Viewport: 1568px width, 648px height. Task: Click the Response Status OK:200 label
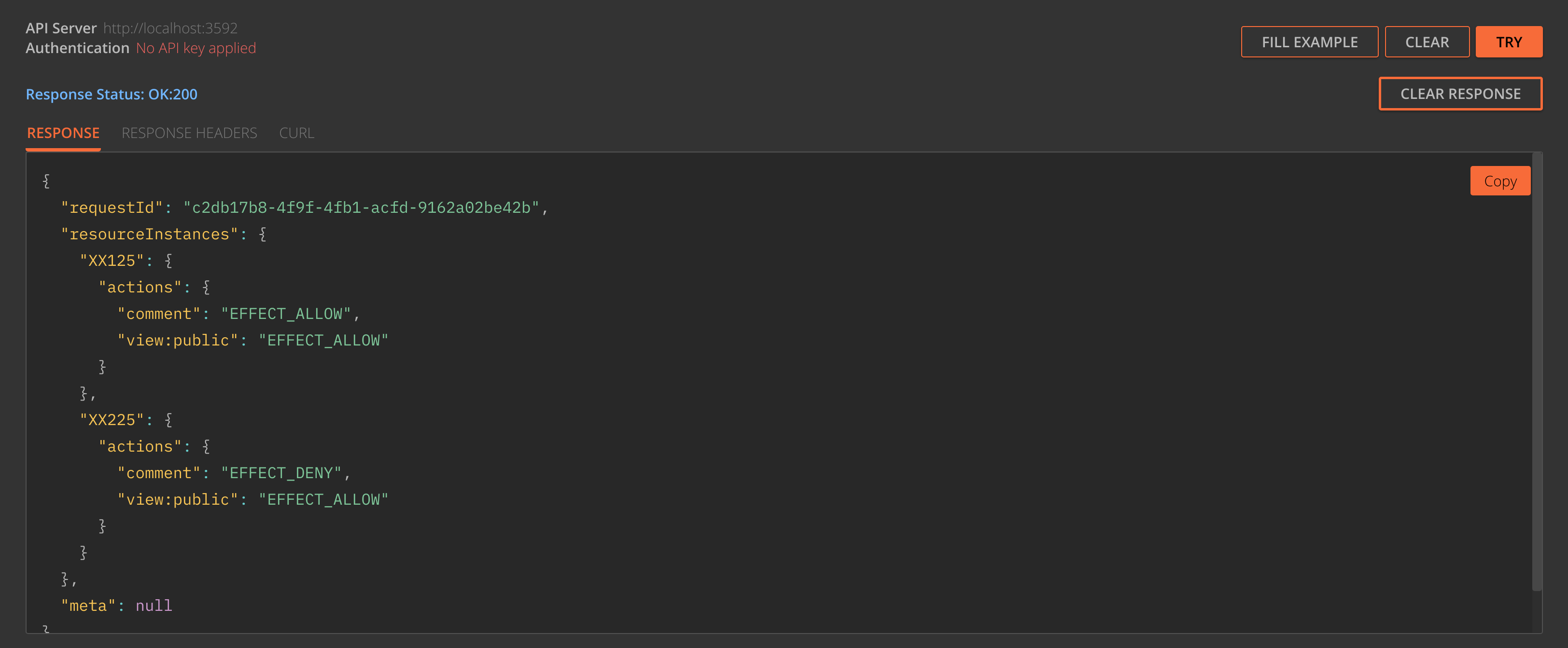coord(112,94)
